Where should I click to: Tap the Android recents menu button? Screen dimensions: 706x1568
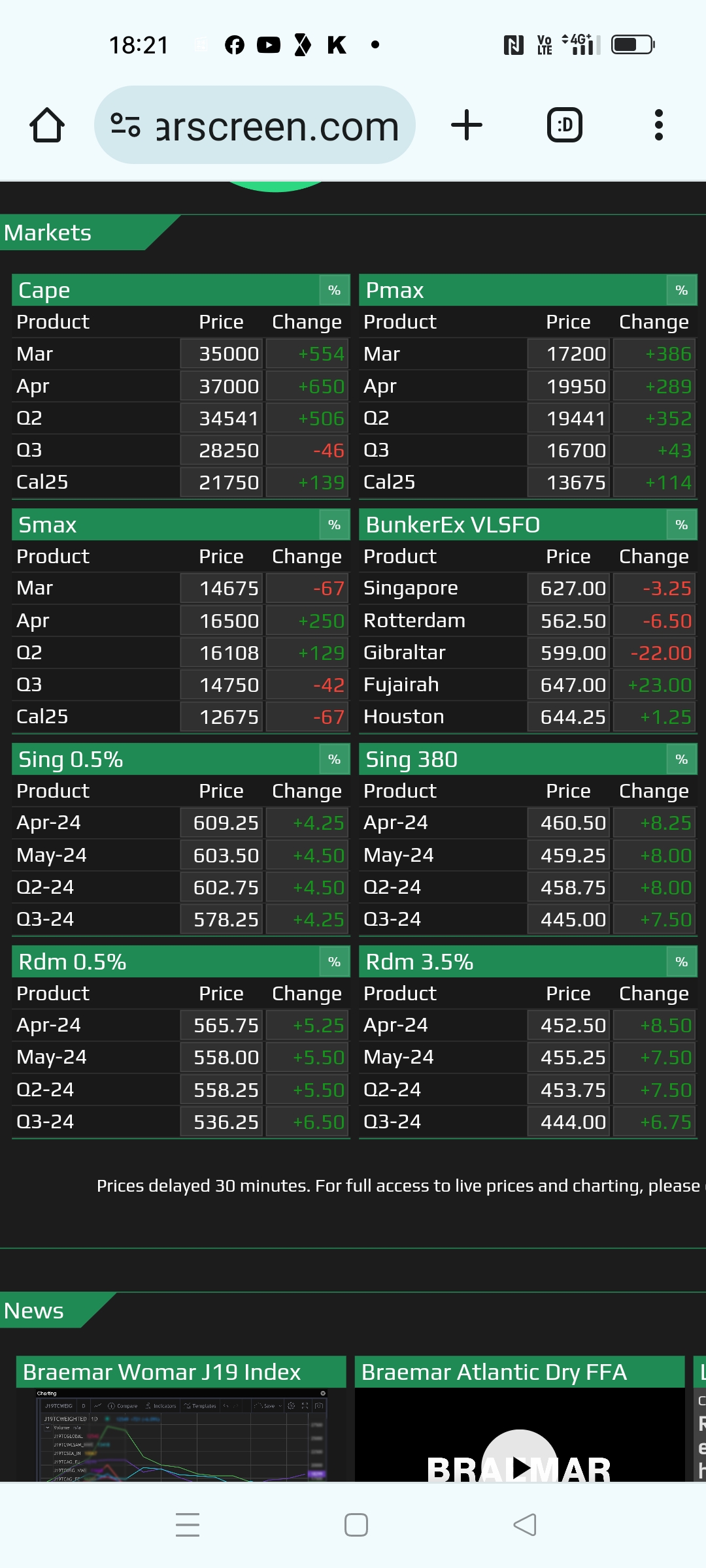[188, 1525]
